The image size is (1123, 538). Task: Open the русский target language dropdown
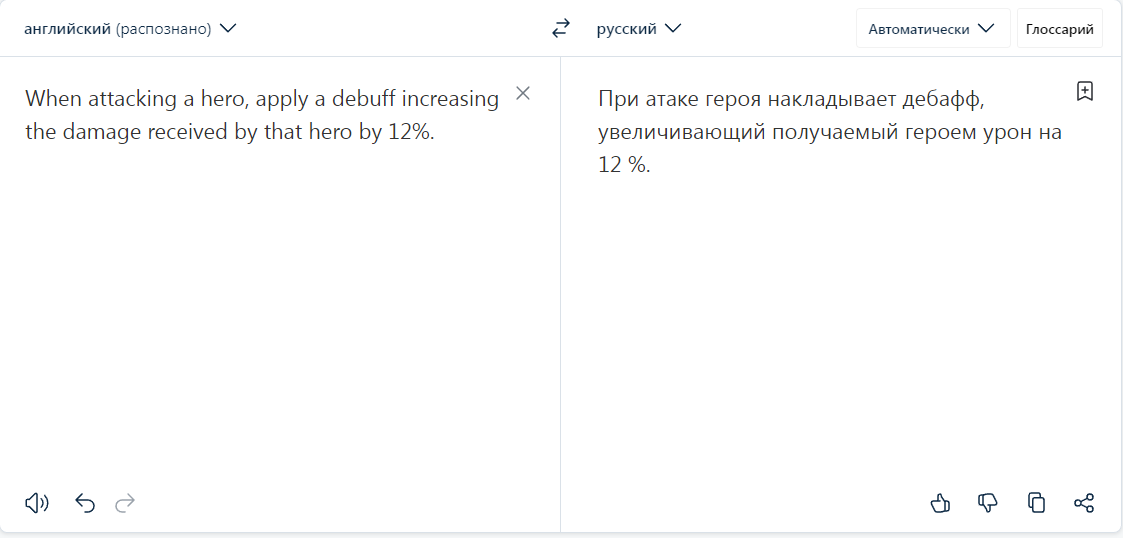pos(639,29)
